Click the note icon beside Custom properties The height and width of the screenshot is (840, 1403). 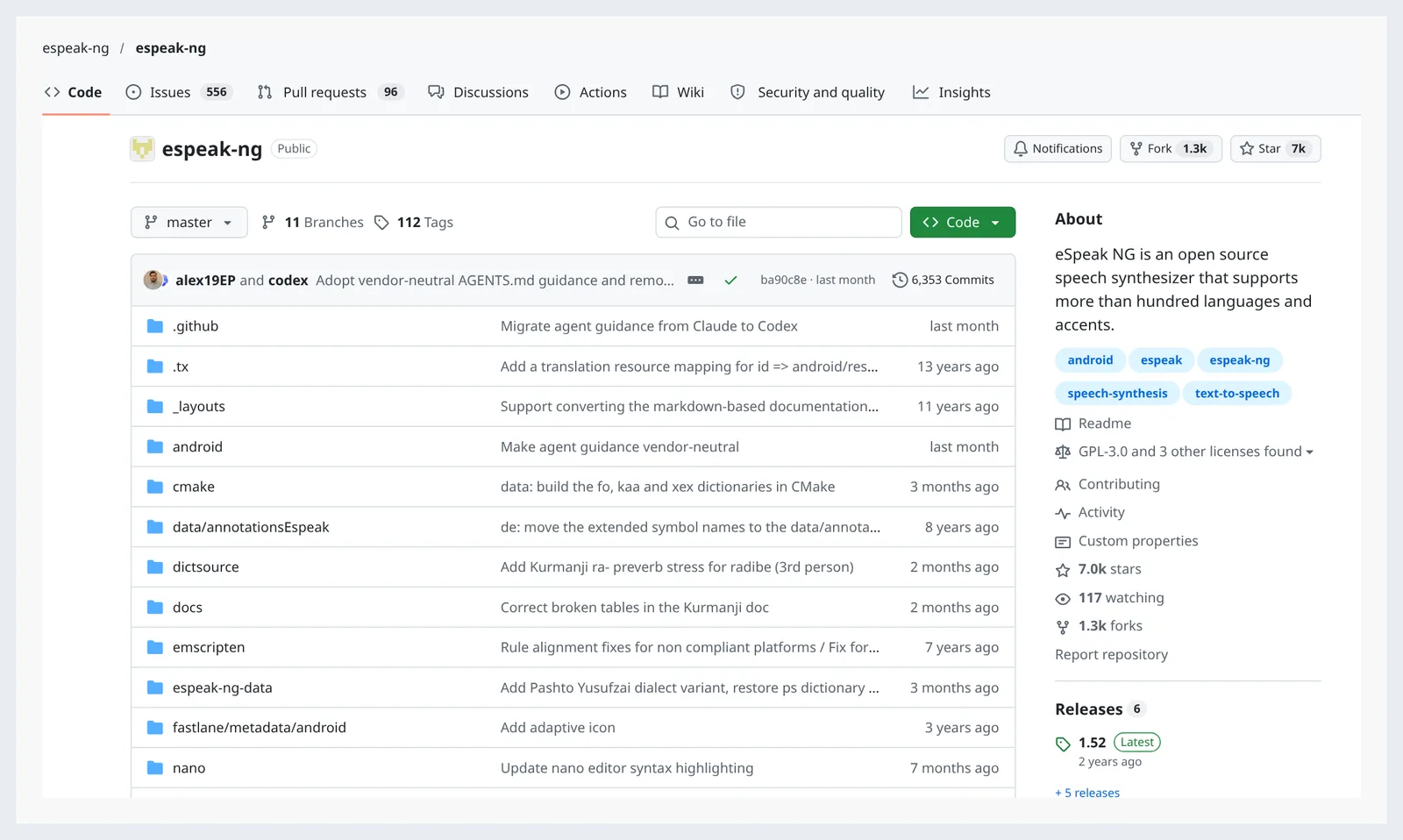point(1063,542)
